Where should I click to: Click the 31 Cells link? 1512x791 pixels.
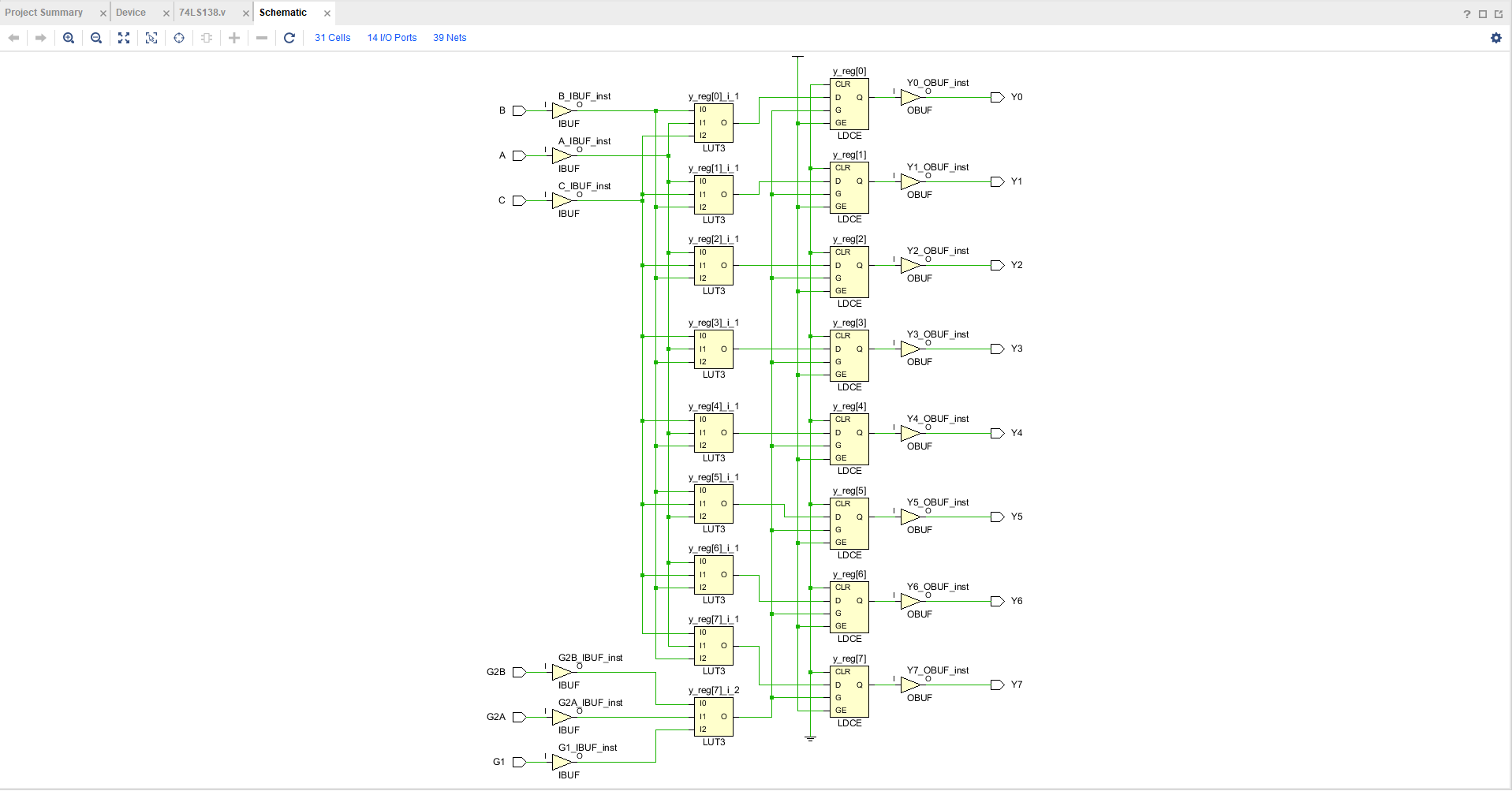click(331, 38)
